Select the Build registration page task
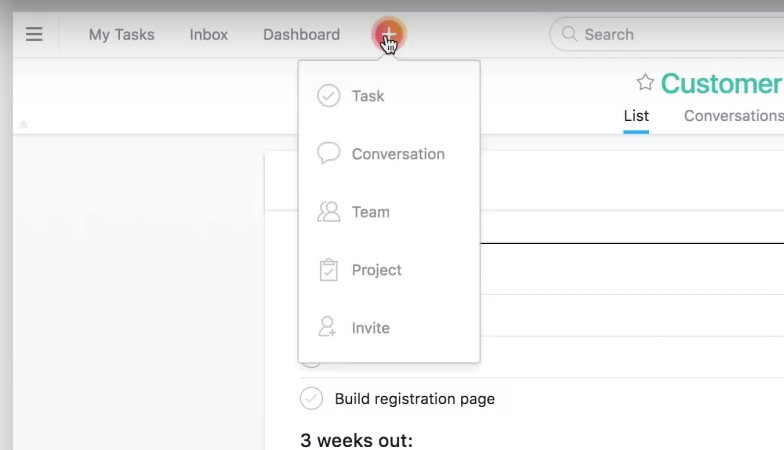784x450 pixels. pos(414,399)
